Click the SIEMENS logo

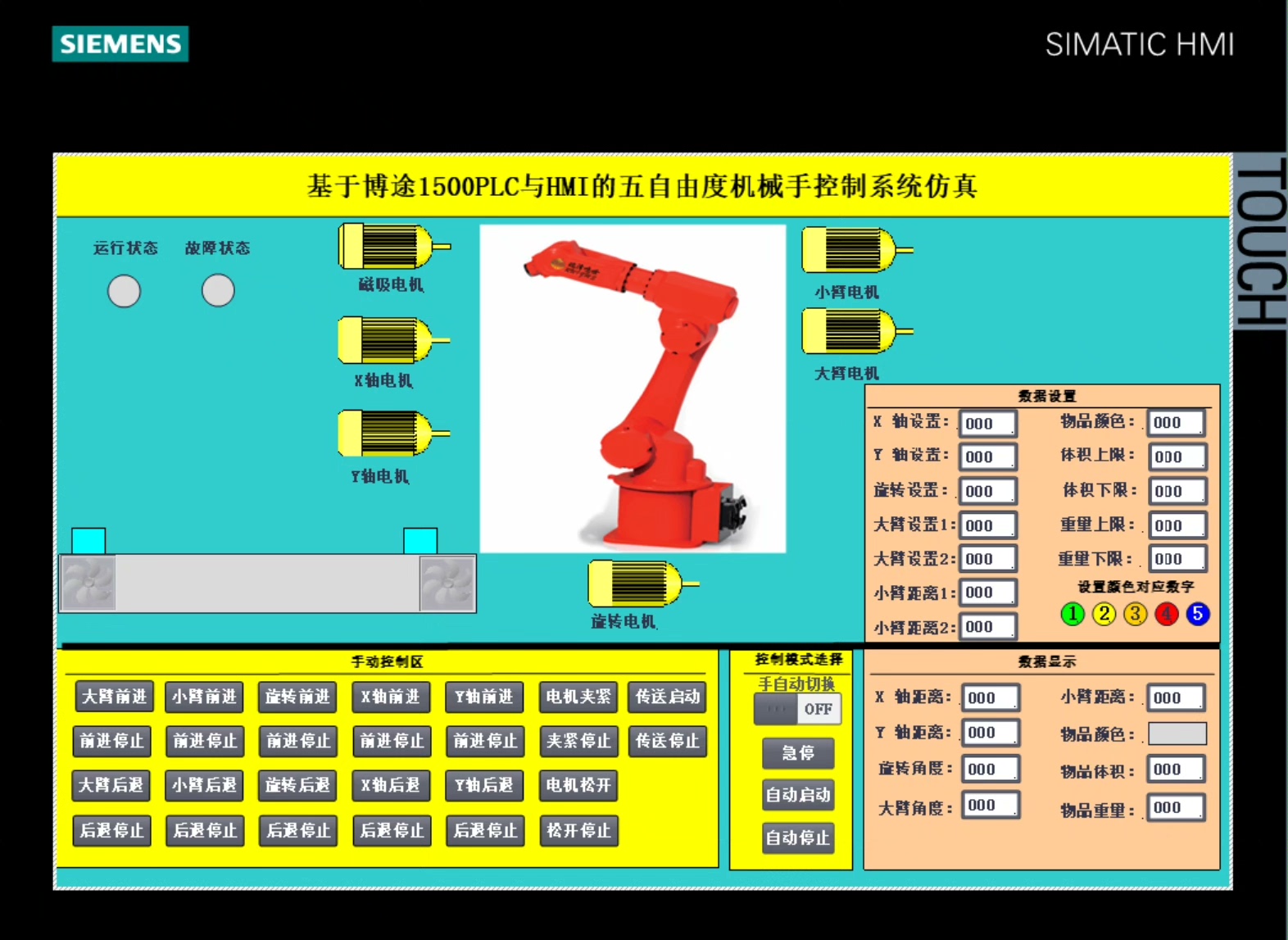[120, 44]
